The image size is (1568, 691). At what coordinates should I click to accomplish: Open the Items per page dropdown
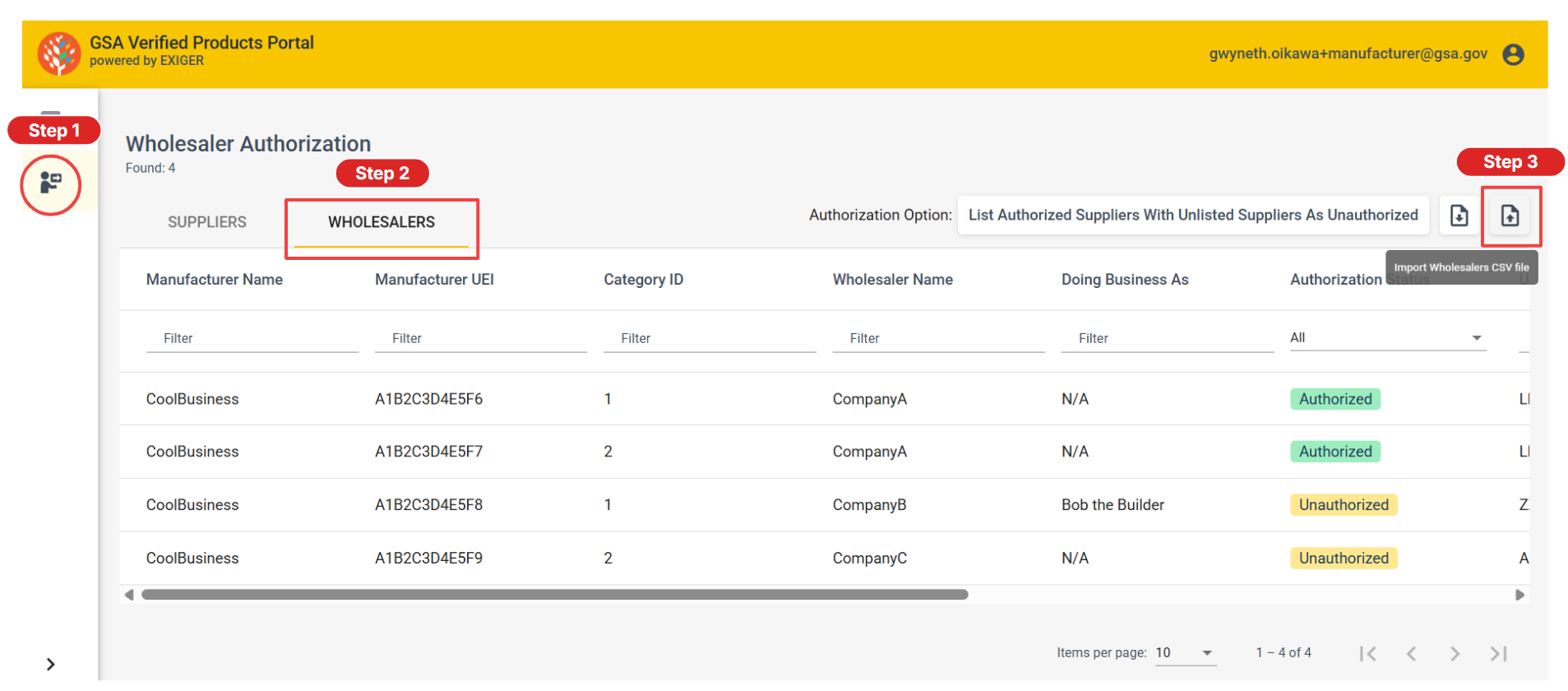click(1185, 653)
